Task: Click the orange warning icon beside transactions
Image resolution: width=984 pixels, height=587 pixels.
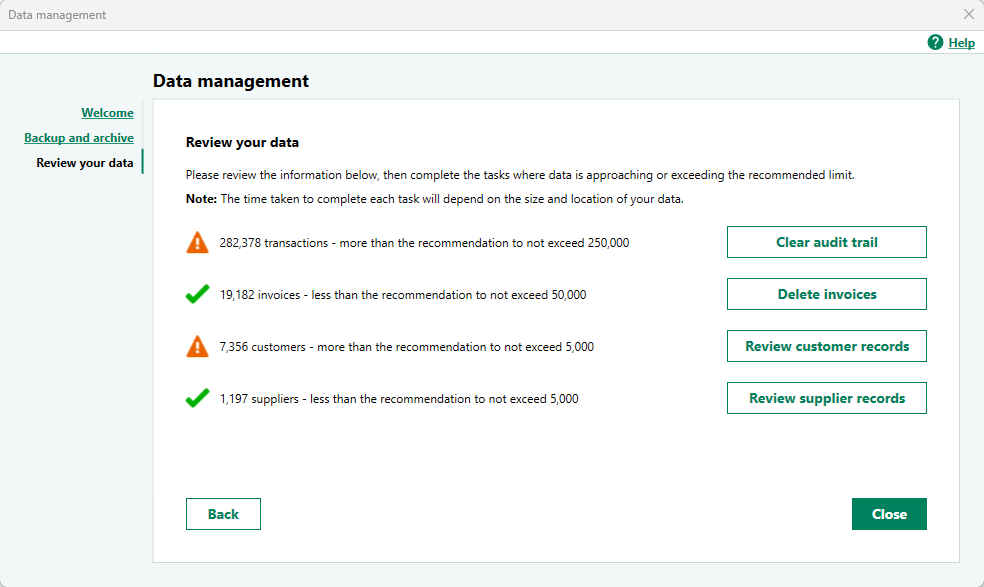Action: 197,242
